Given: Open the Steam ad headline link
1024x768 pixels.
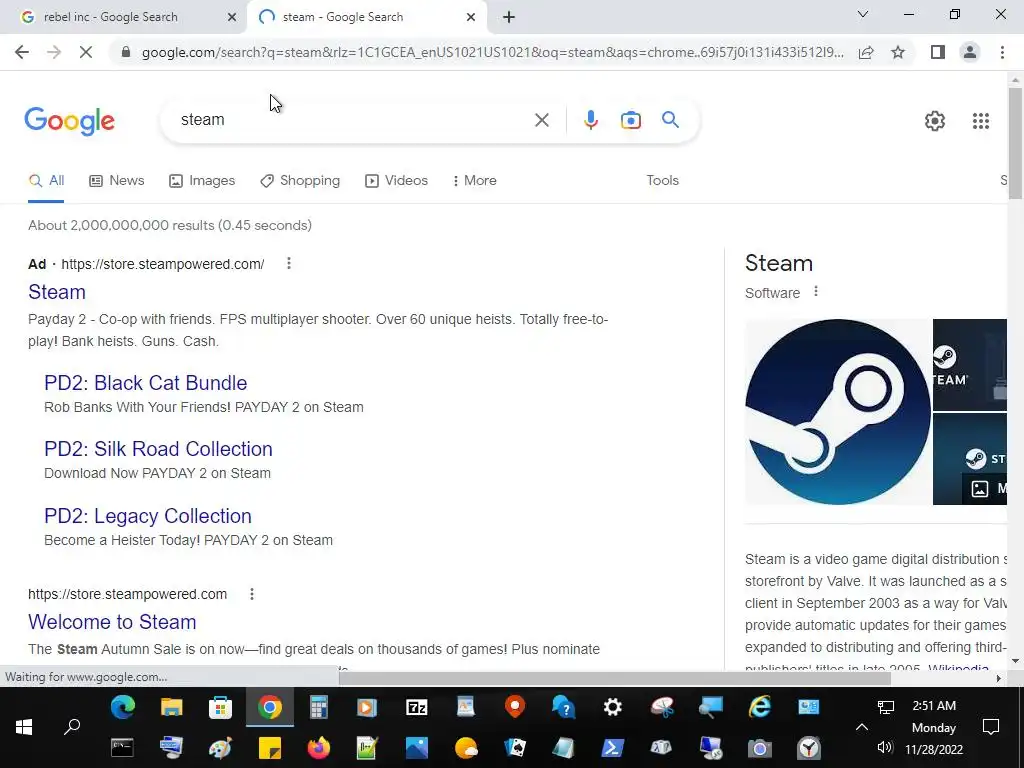Looking at the screenshot, I should pyautogui.click(x=57, y=292).
